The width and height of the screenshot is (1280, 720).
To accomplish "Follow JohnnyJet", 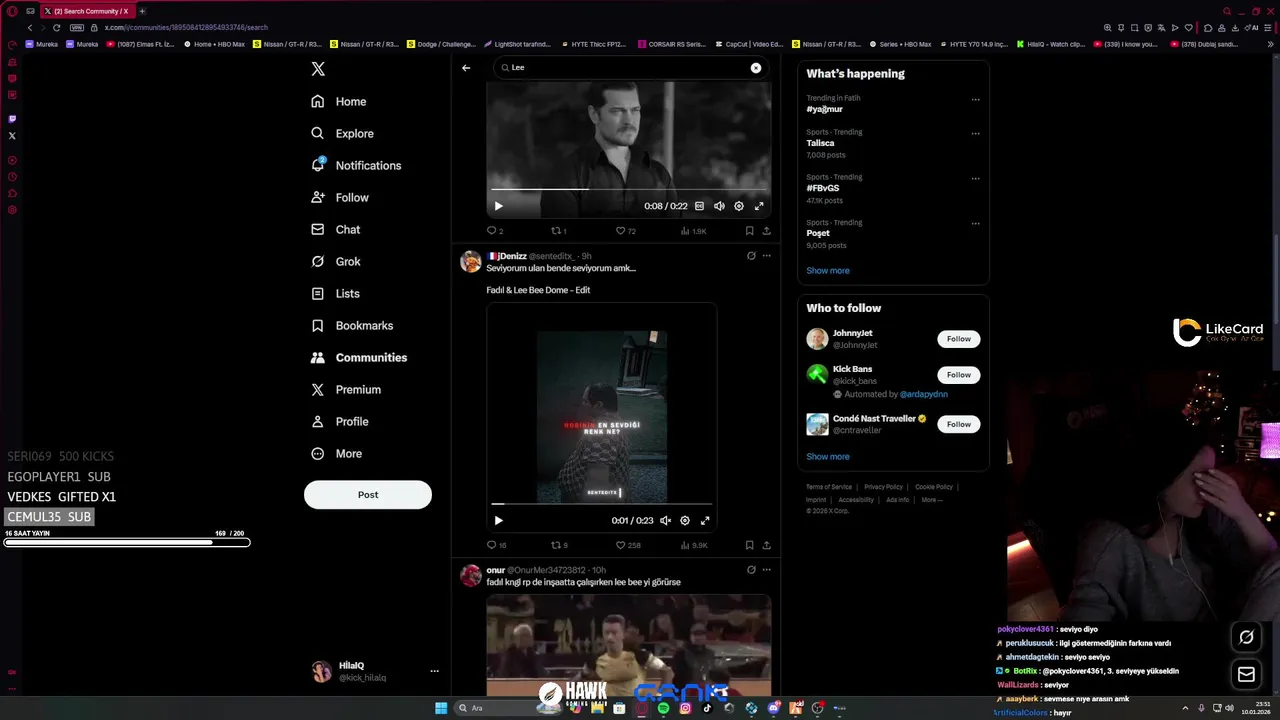I will pos(959,339).
